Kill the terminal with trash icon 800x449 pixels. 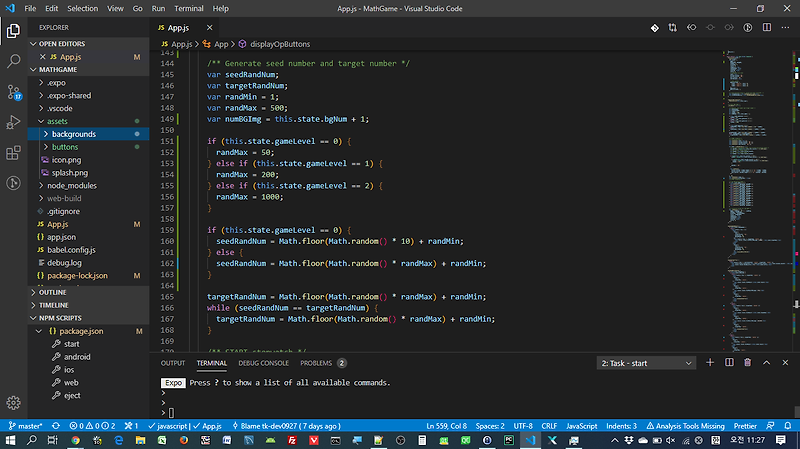746,363
